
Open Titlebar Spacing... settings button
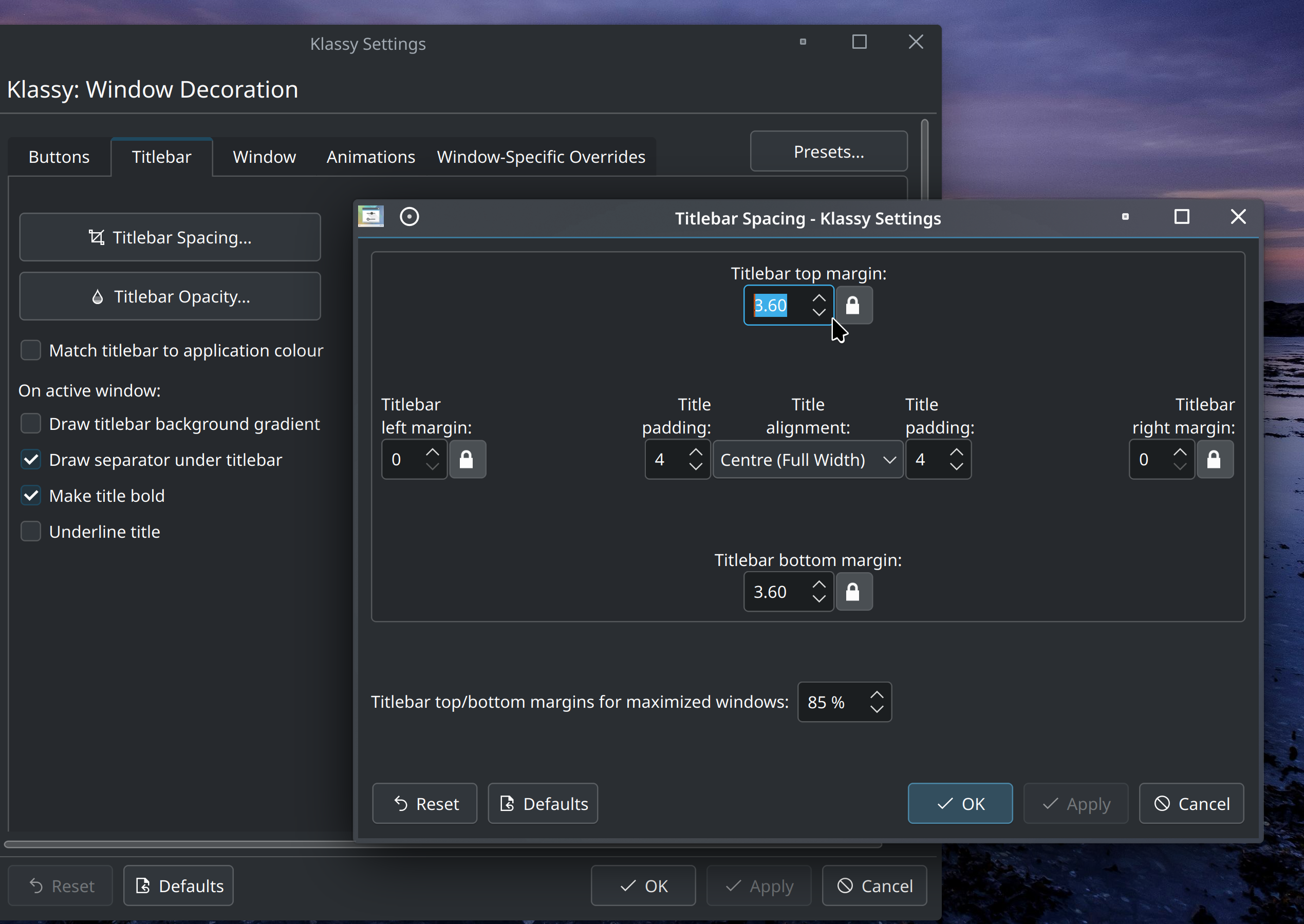(x=170, y=237)
